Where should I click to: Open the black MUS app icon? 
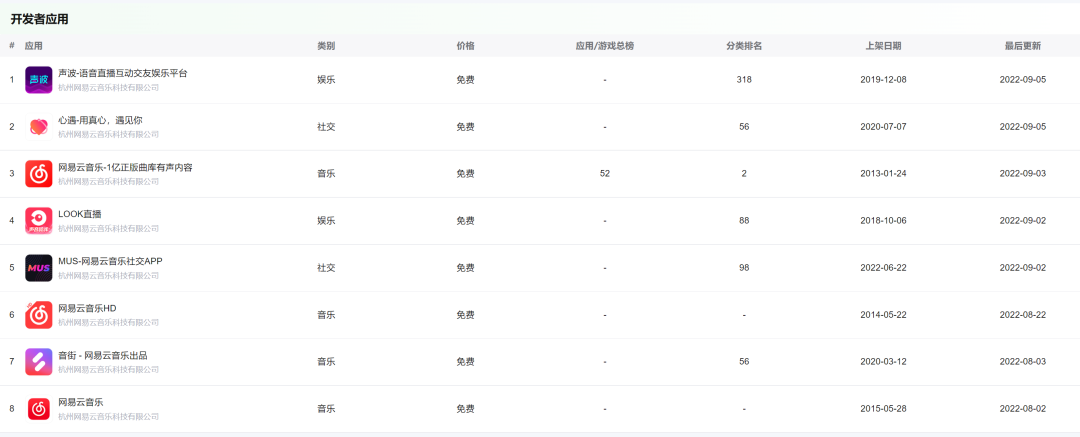coord(39,268)
